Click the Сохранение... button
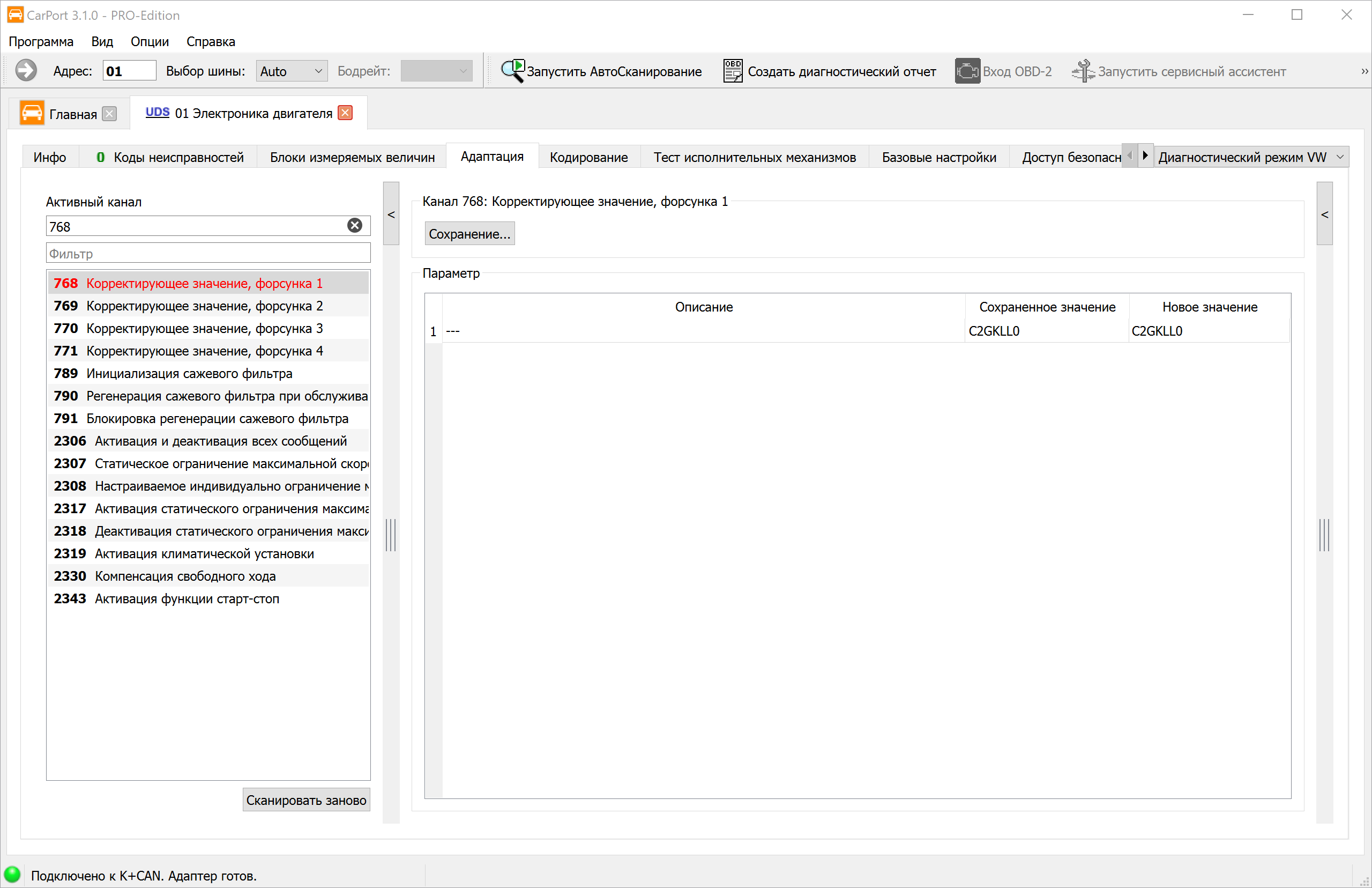This screenshot has height=888, width=1372. pyautogui.click(x=469, y=234)
